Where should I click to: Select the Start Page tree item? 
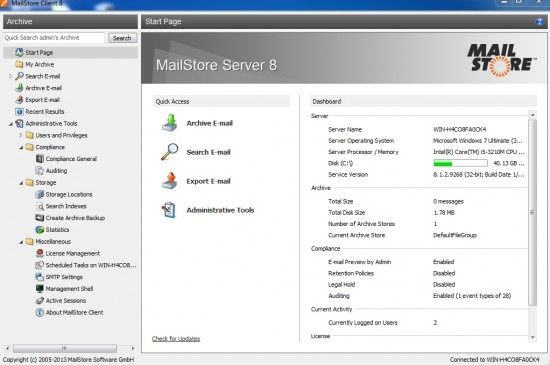coord(70,53)
